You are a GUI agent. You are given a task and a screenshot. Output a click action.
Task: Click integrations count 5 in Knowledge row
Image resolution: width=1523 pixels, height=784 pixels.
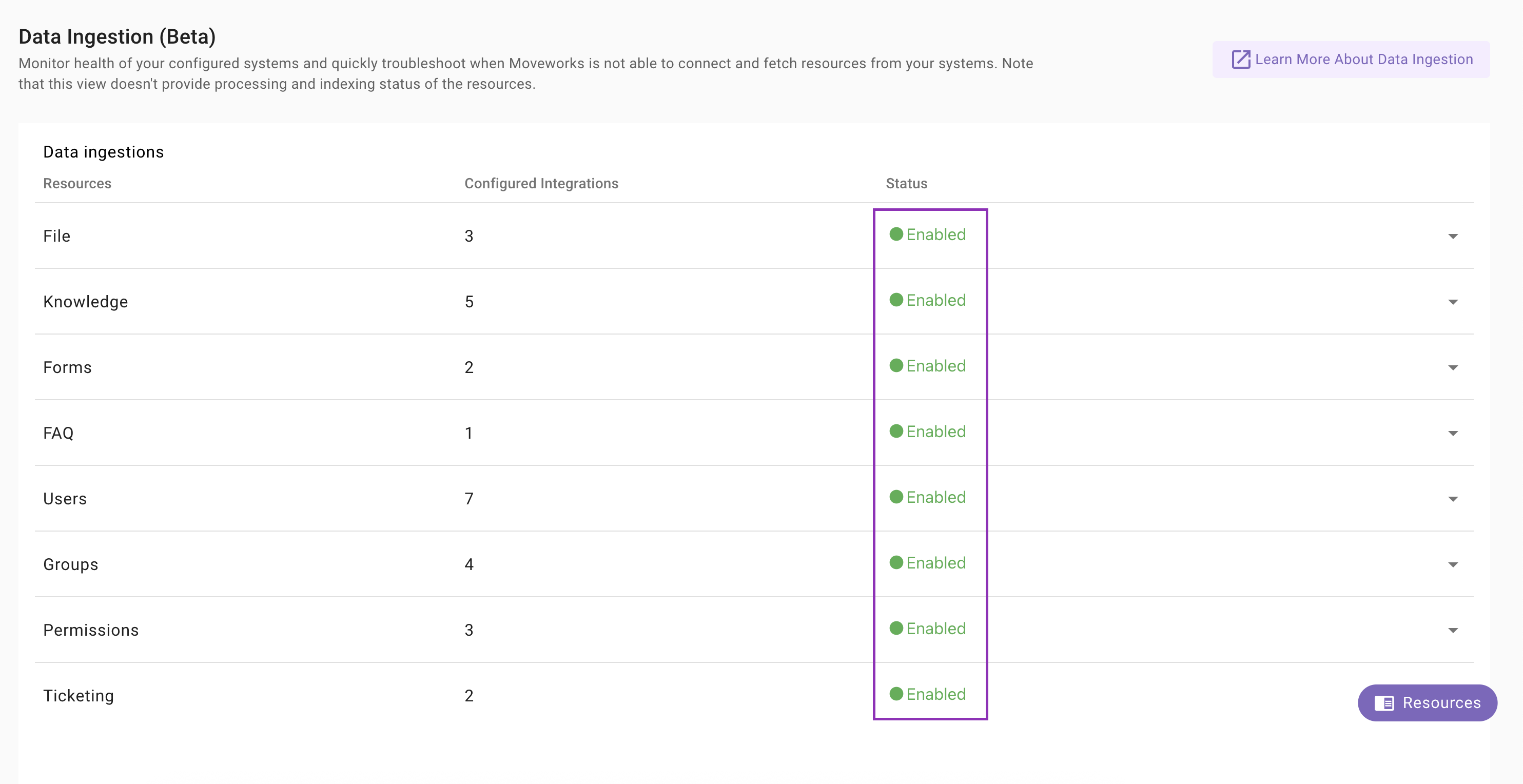pos(469,302)
